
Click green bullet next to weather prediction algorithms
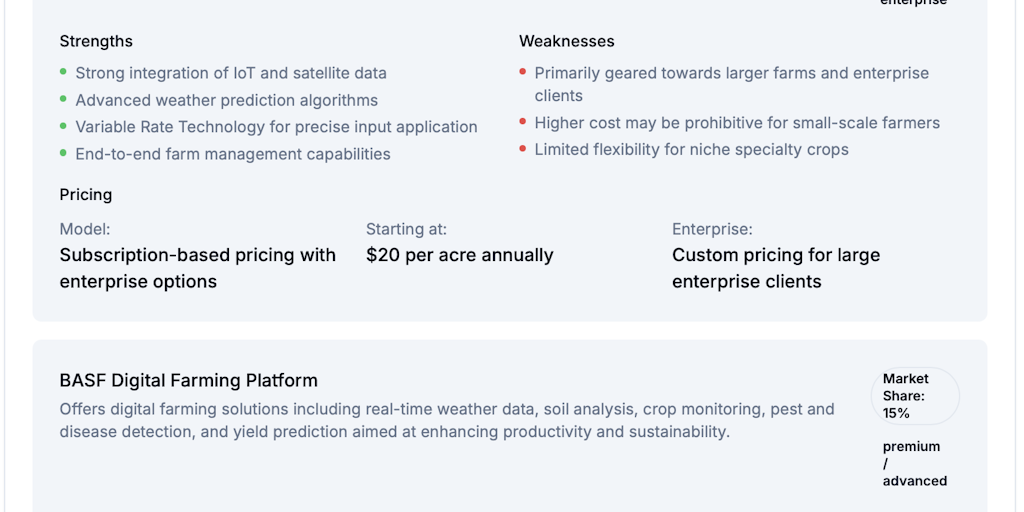(x=63, y=99)
